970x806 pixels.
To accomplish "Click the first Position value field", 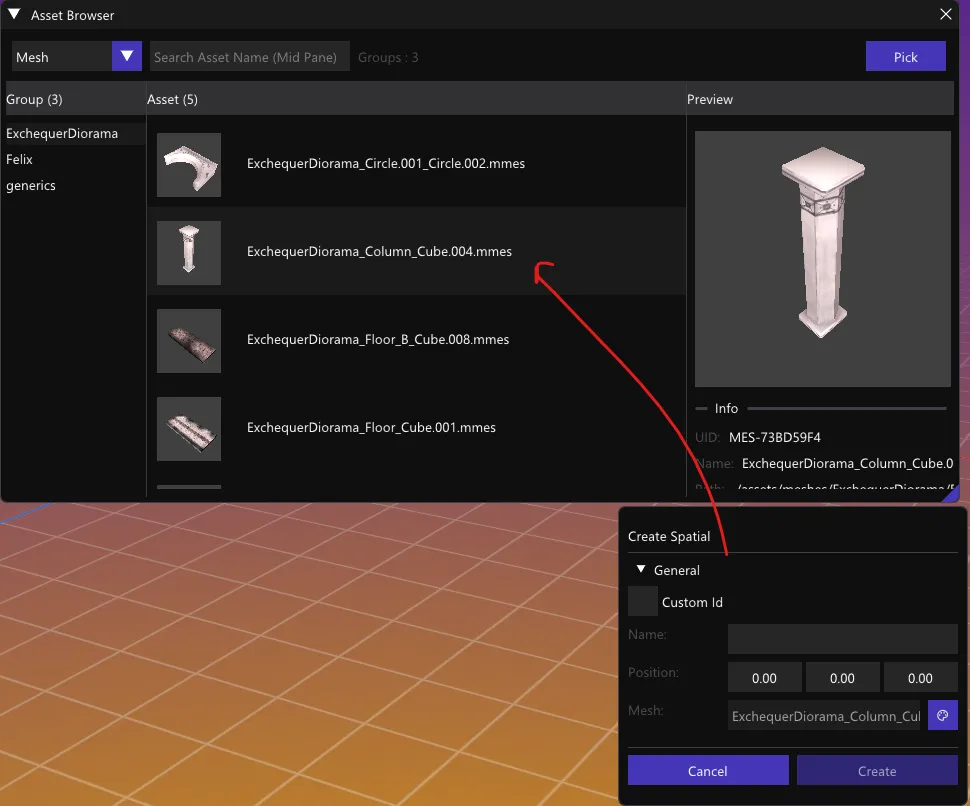I will (x=765, y=677).
